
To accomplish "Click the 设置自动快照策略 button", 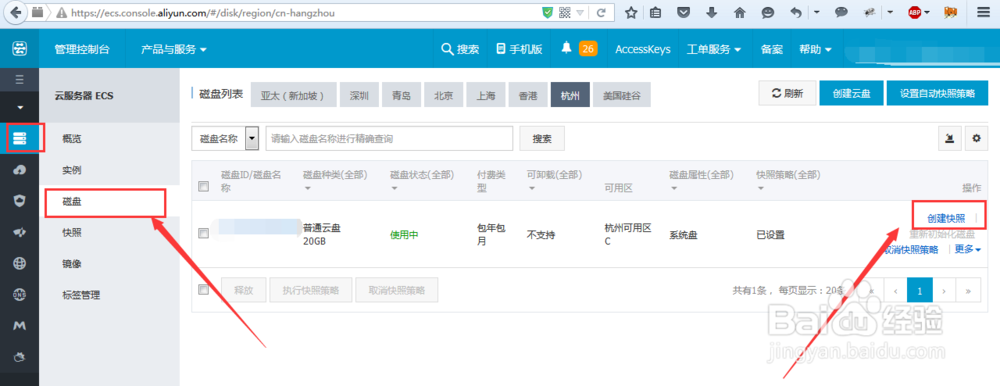I will click(x=938, y=93).
